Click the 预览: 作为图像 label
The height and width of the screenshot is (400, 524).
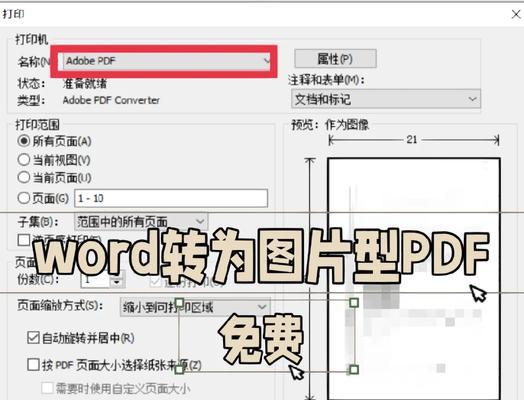[330, 125]
